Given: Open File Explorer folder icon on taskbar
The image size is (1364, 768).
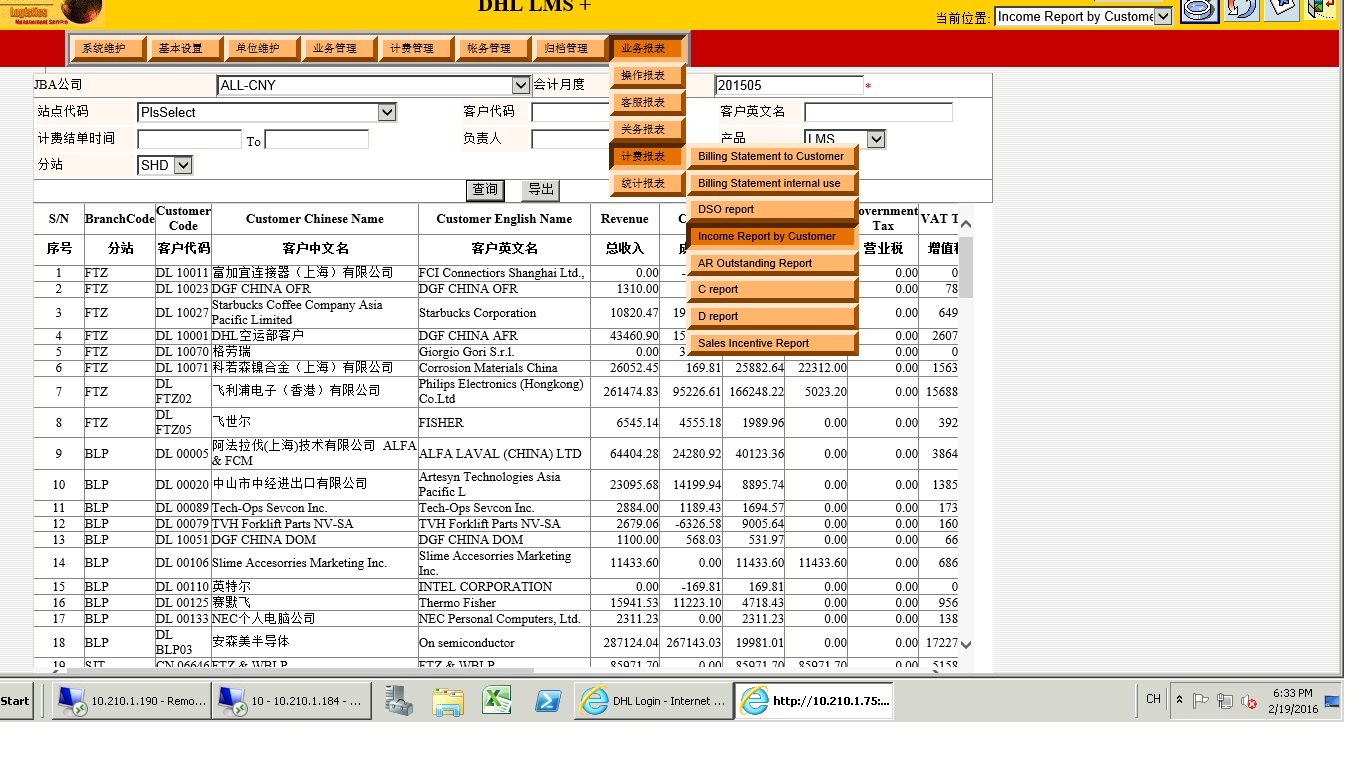Looking at the screenshot, I should pos(448,701).
